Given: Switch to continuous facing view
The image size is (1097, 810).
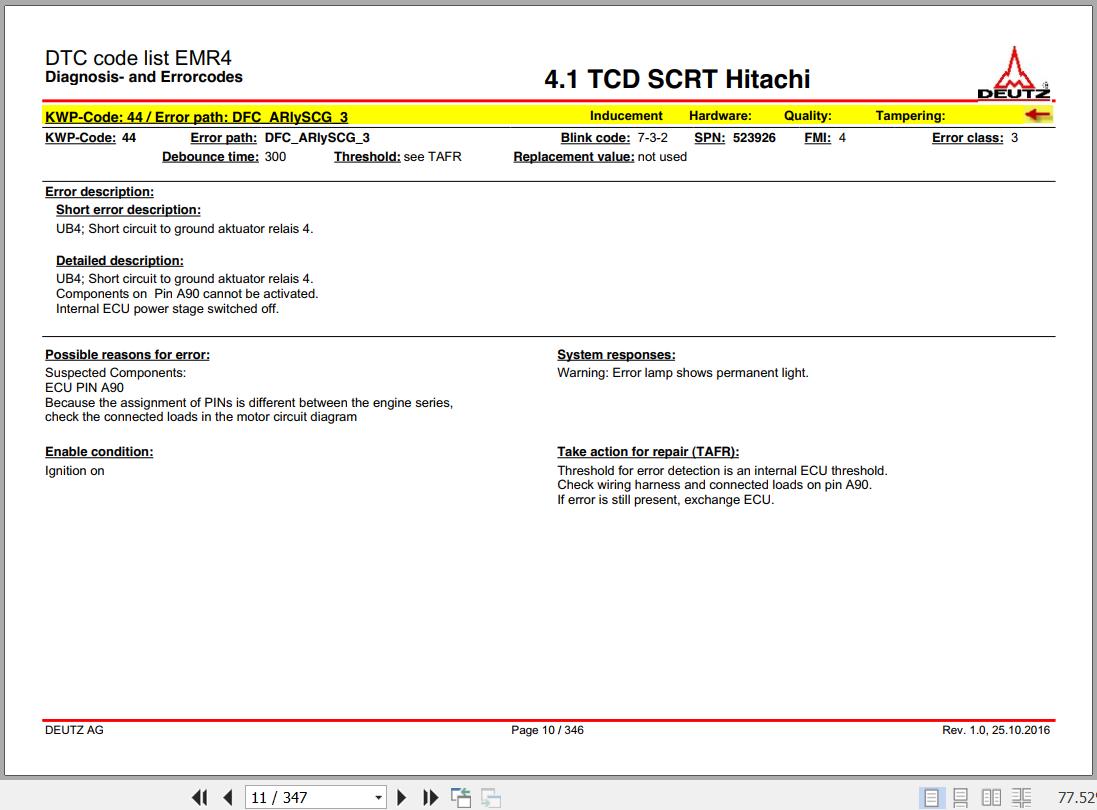Looking at the screenshot, I should coord(1021,797).
